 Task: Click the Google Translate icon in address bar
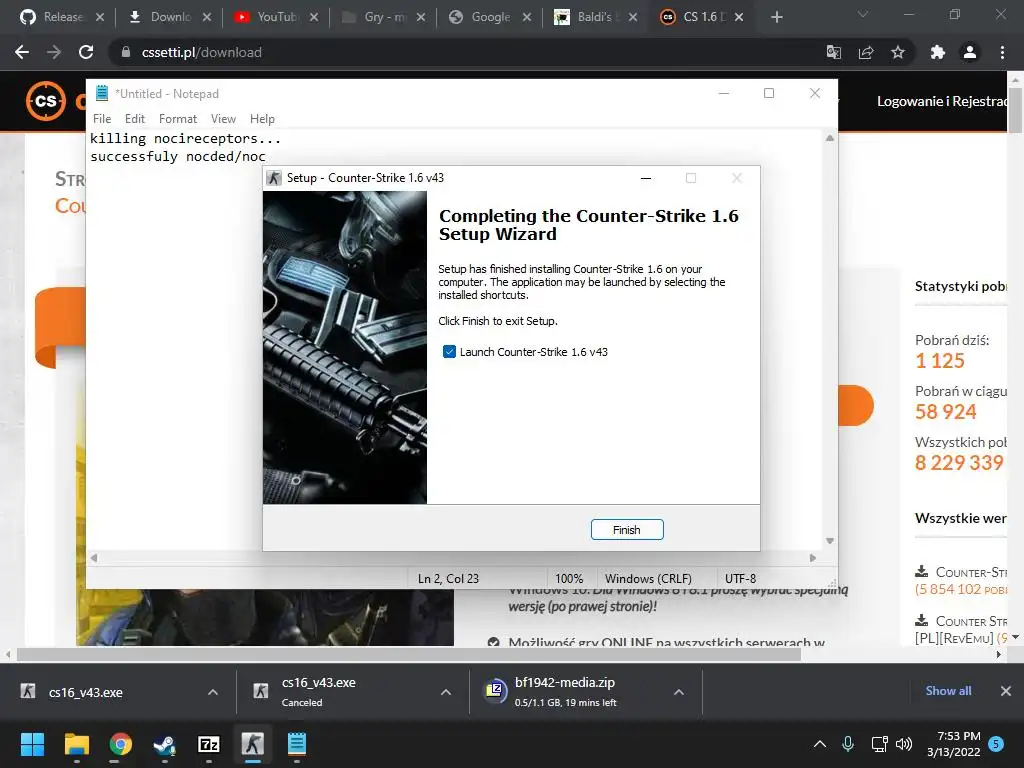(834, 52)
